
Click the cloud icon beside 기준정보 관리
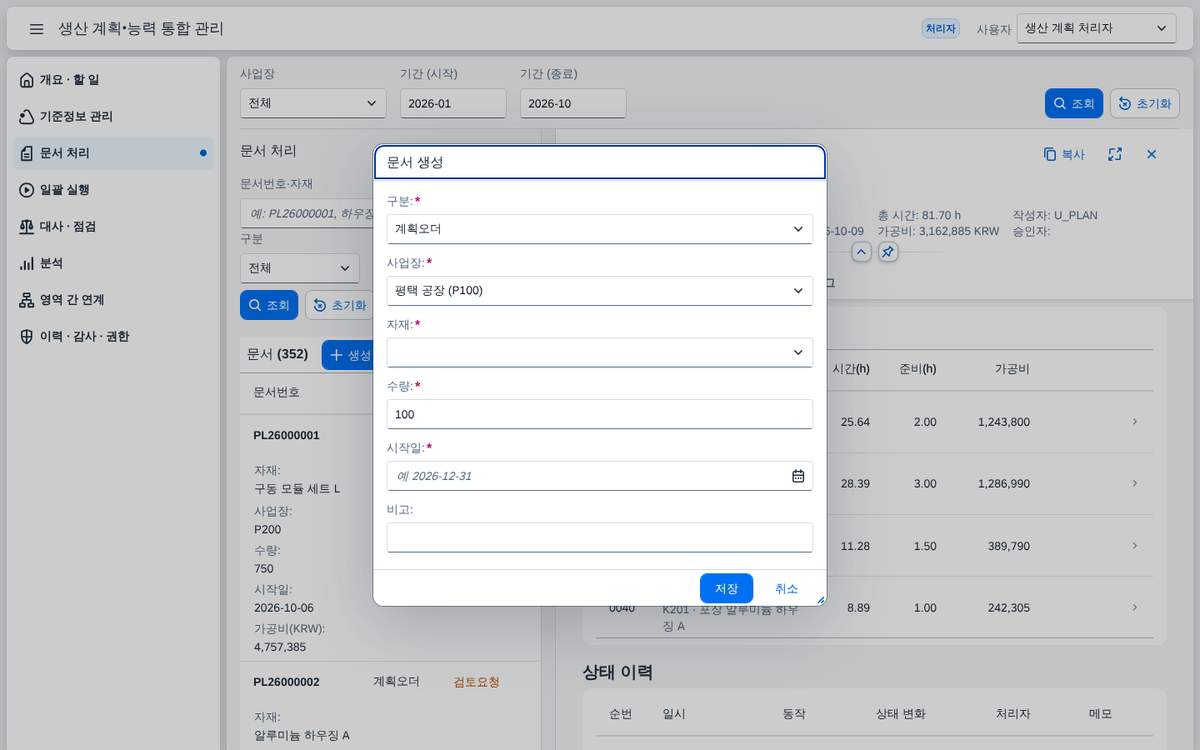[x=27, y=117]
